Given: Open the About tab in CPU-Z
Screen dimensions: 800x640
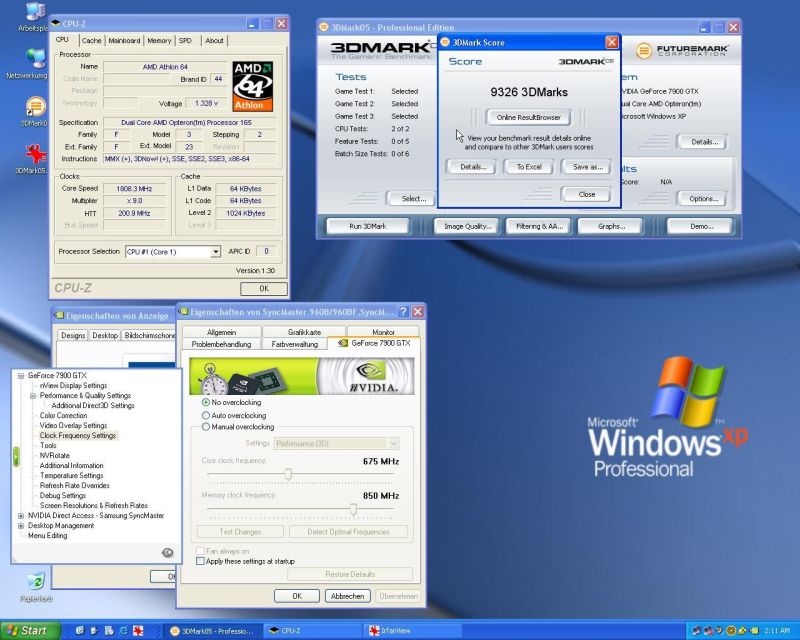Looking at the screenshot, I should [x=214, y=40].
